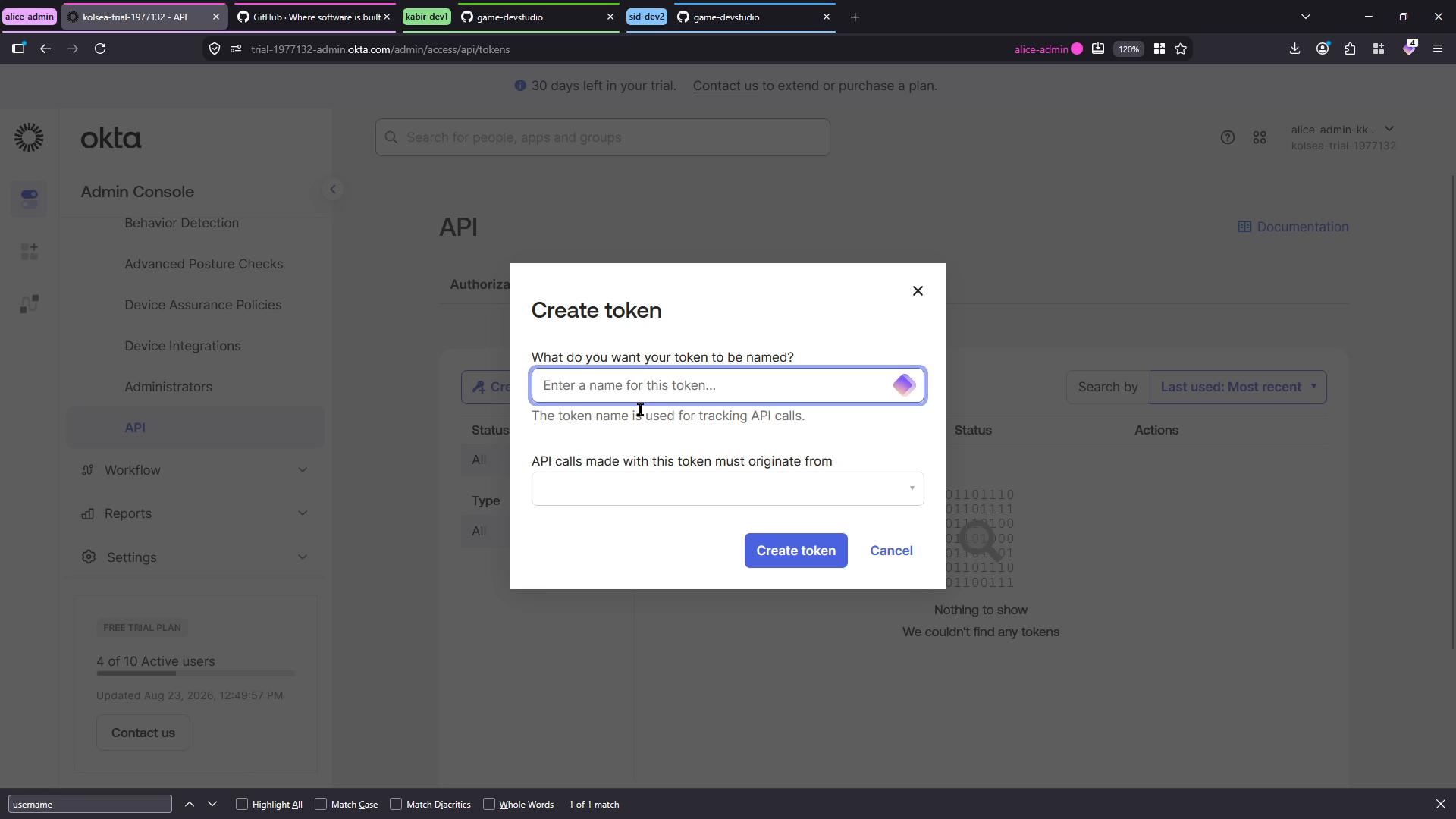
Task: Follow the Contact us link in trial banner
Action: coord(725,86)
